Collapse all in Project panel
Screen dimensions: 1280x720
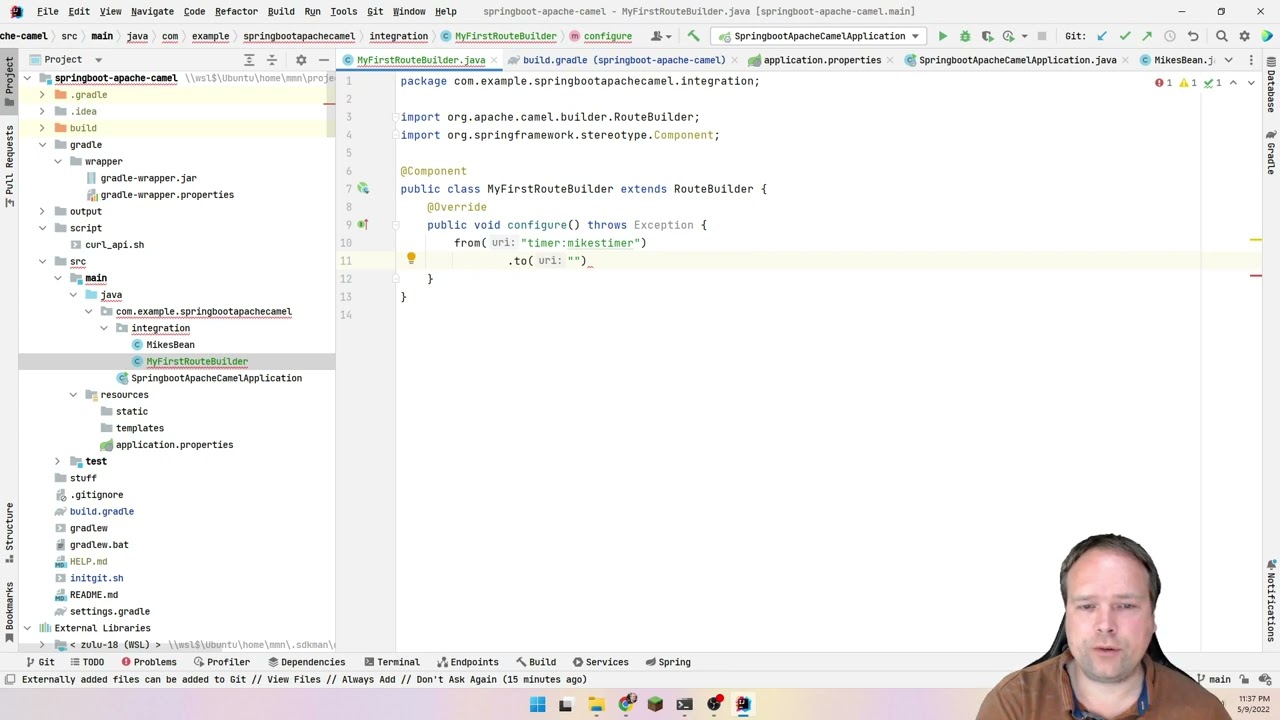click(x=272, y=60)
